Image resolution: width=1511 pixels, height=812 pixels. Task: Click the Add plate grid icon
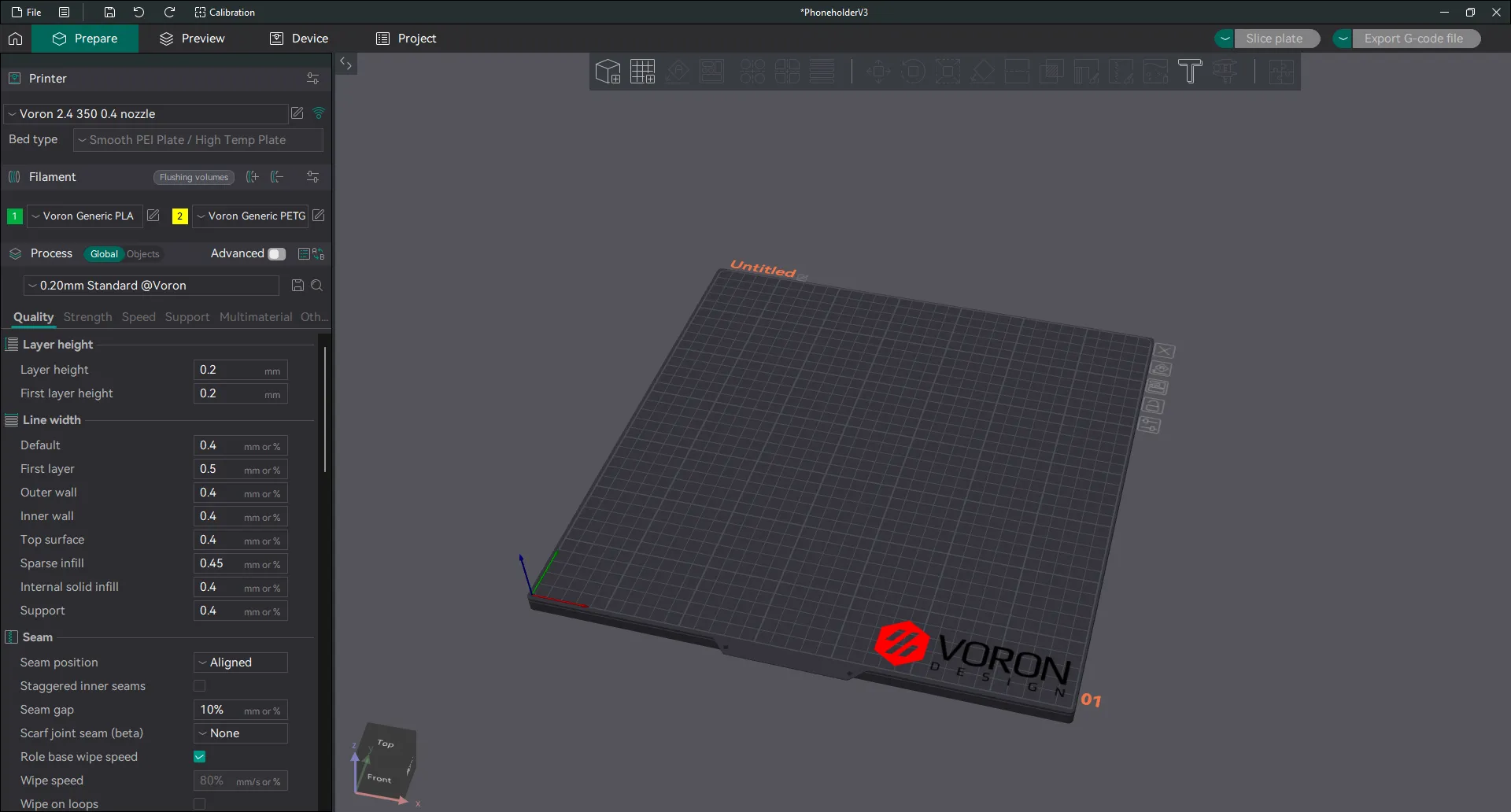(642, 72)
